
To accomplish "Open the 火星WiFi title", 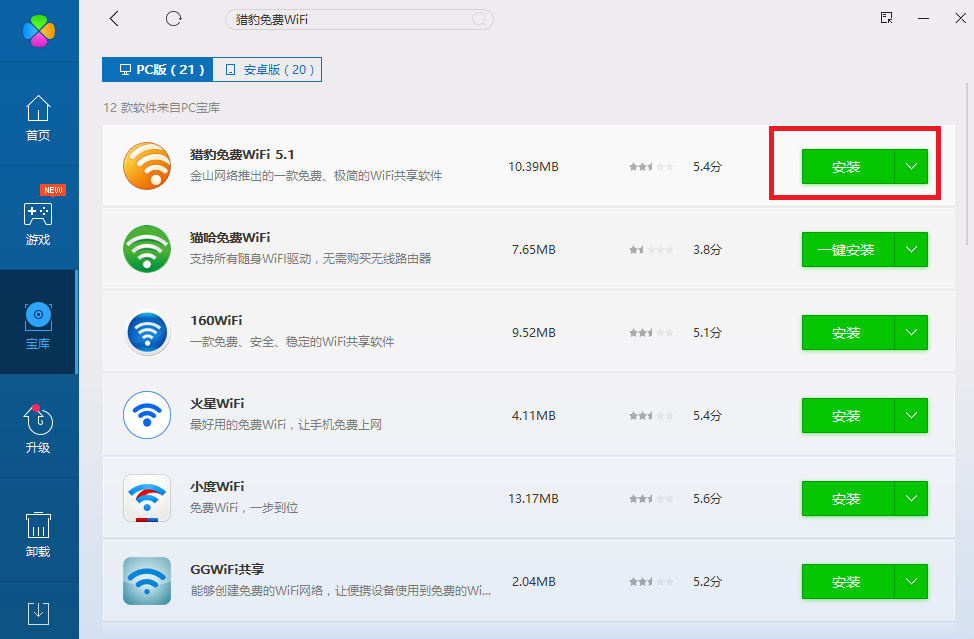I will (217, 404).
